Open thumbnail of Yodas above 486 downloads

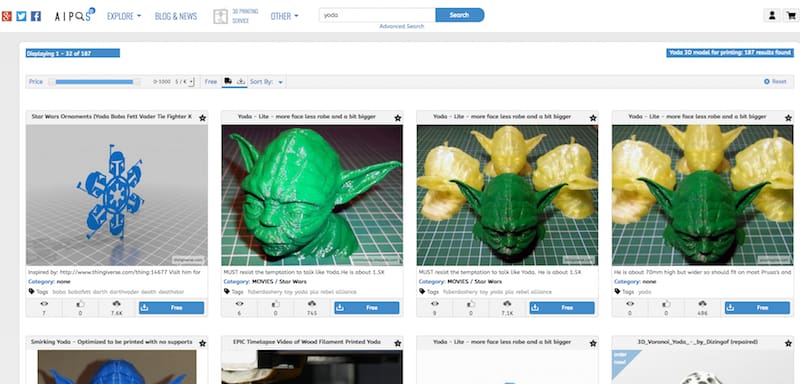(x=703, y=195)
